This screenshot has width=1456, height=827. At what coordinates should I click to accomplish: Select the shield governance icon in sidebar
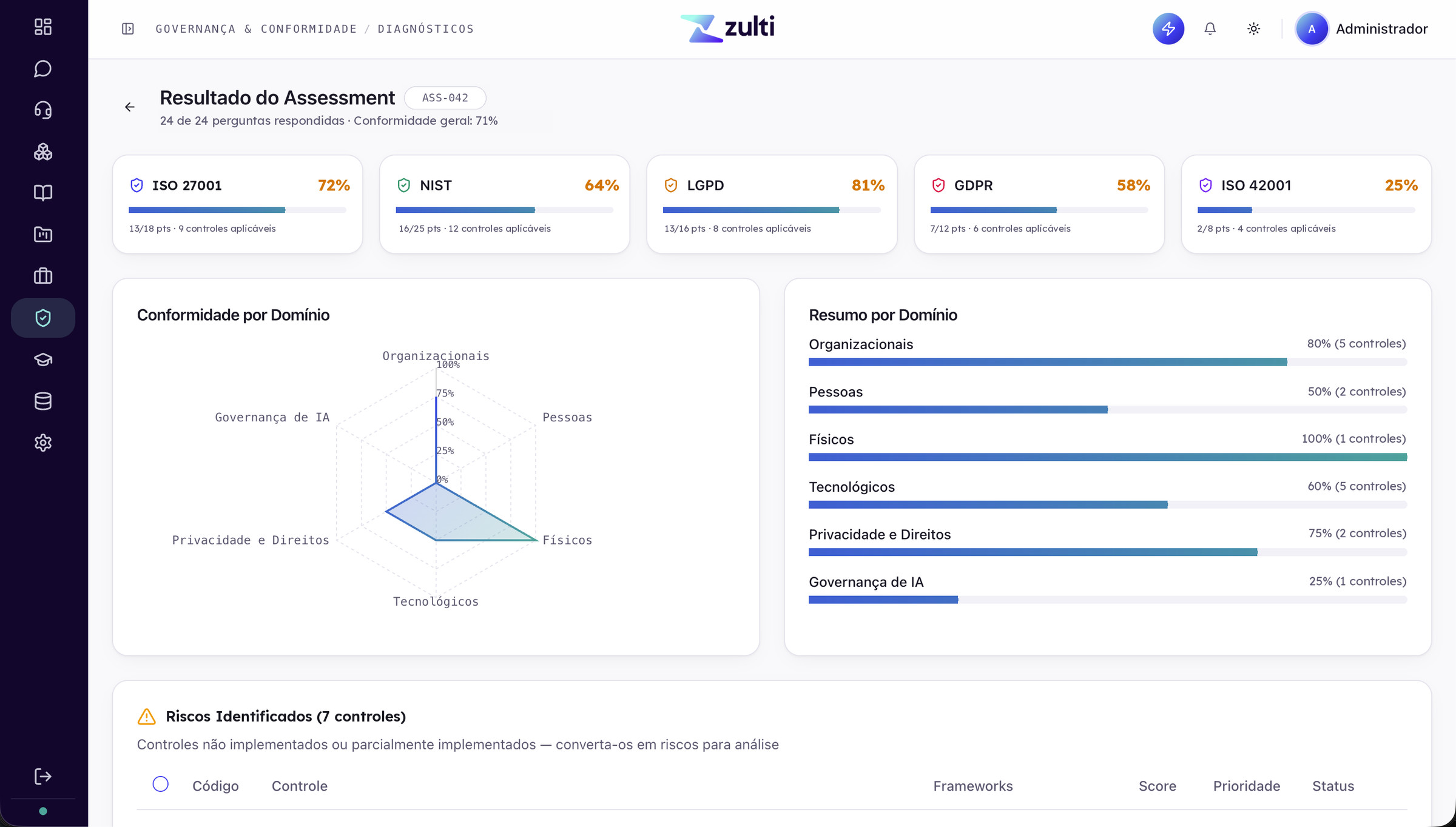pyautogui.click(x=42, y=318)
